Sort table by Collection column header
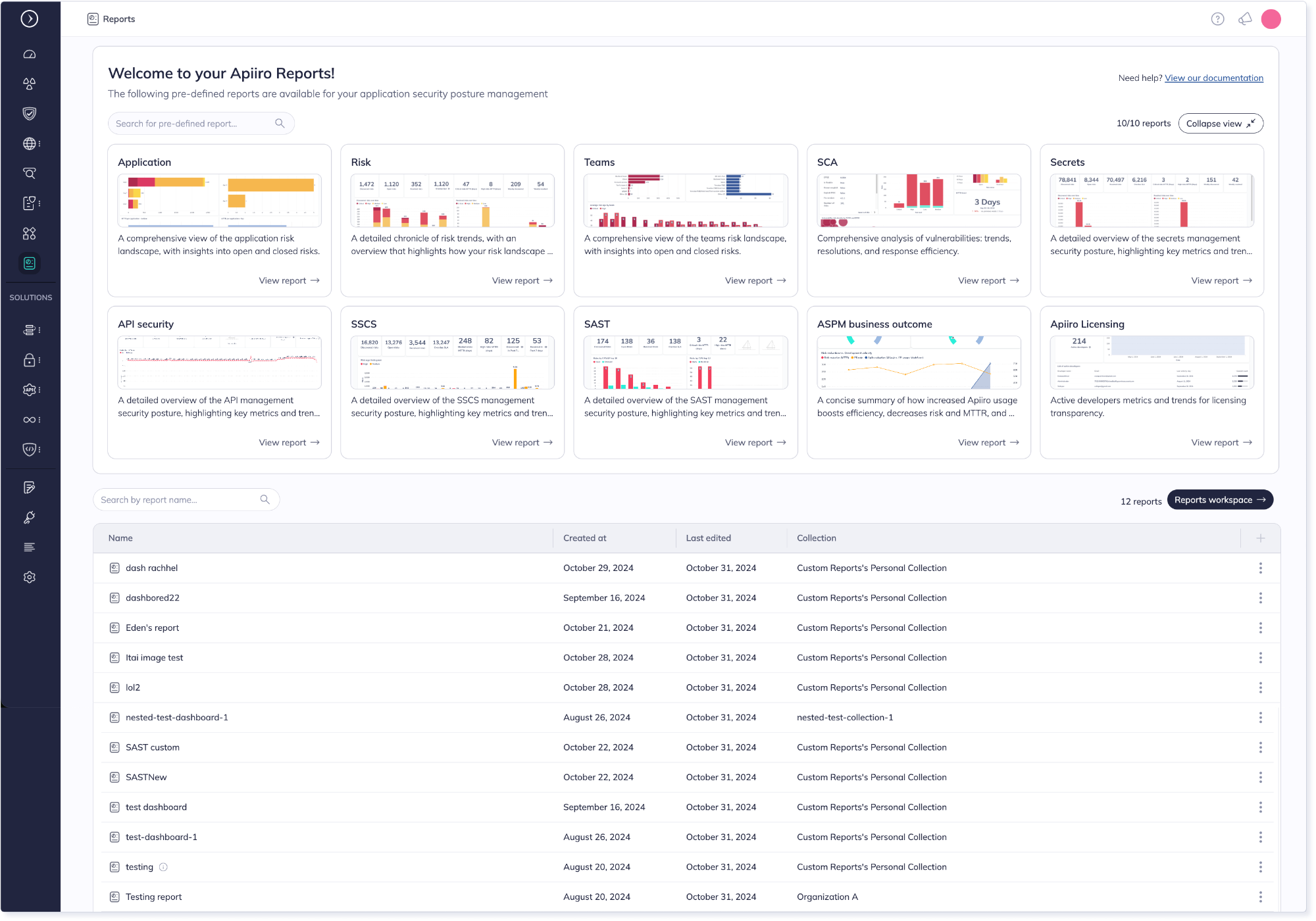This screenshot has width=1316, height=921. (x=817, y=538)
